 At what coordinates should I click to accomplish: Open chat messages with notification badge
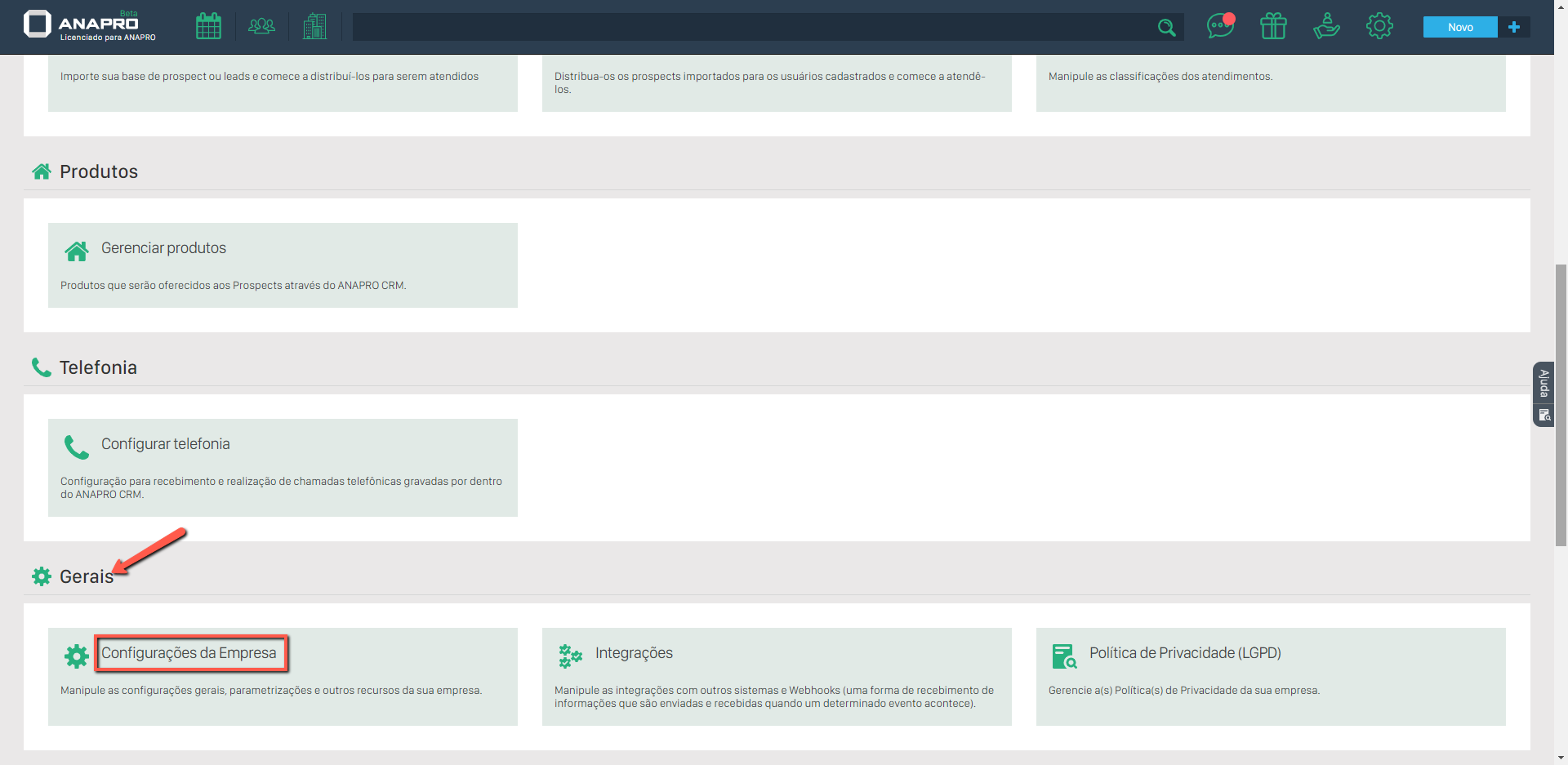point(1219,26)
